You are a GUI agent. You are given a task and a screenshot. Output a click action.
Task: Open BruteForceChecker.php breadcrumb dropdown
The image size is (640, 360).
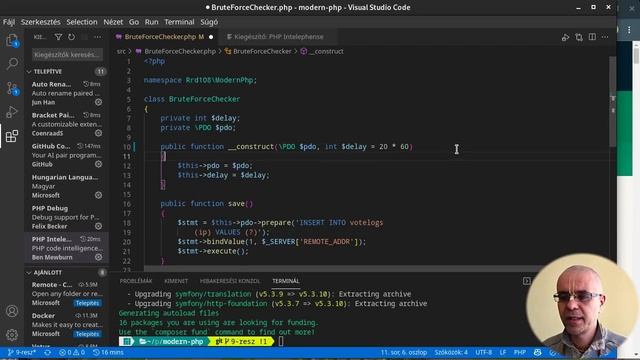[x=180, y=51]
